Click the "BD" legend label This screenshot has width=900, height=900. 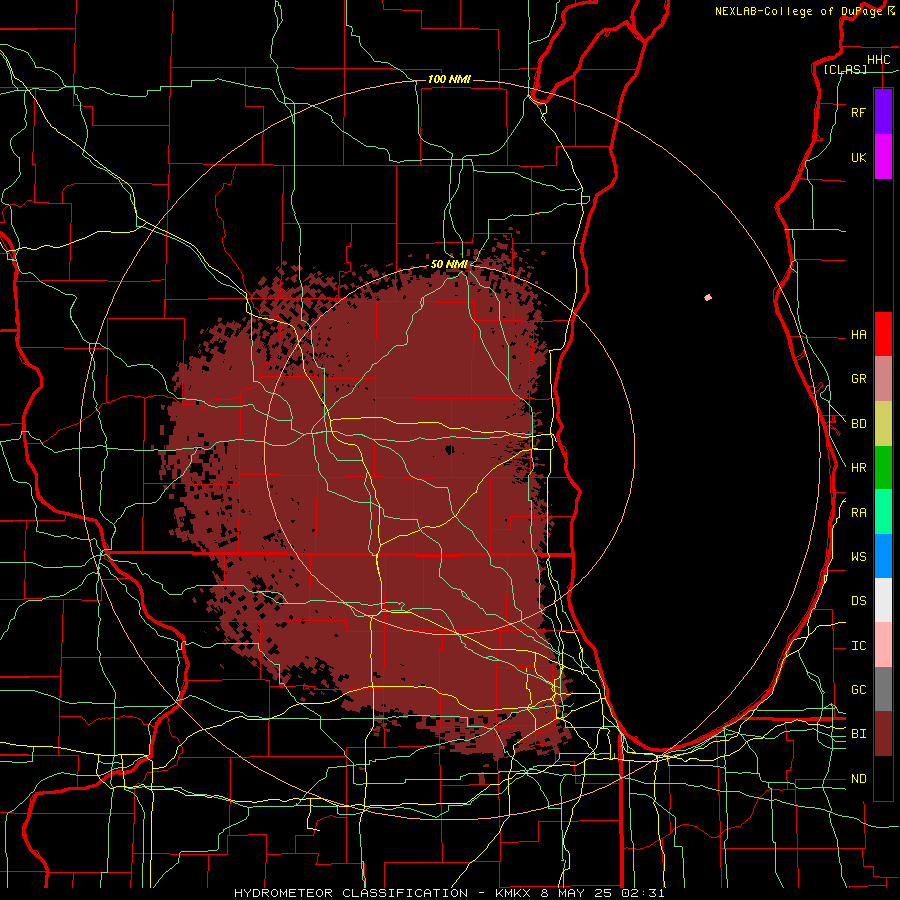point(858,424)
